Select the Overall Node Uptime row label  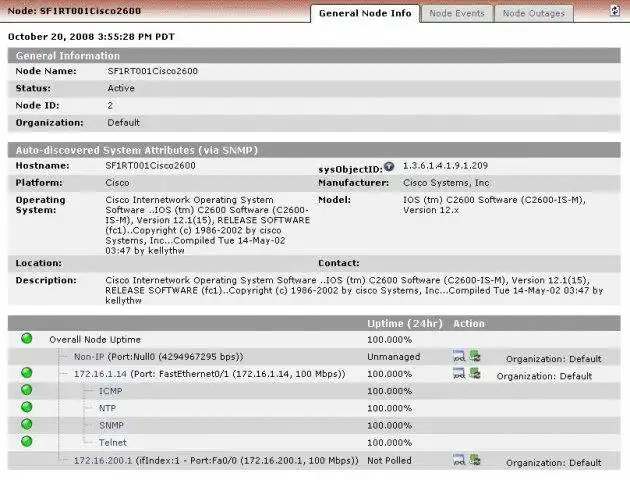[x=95, y=340]
